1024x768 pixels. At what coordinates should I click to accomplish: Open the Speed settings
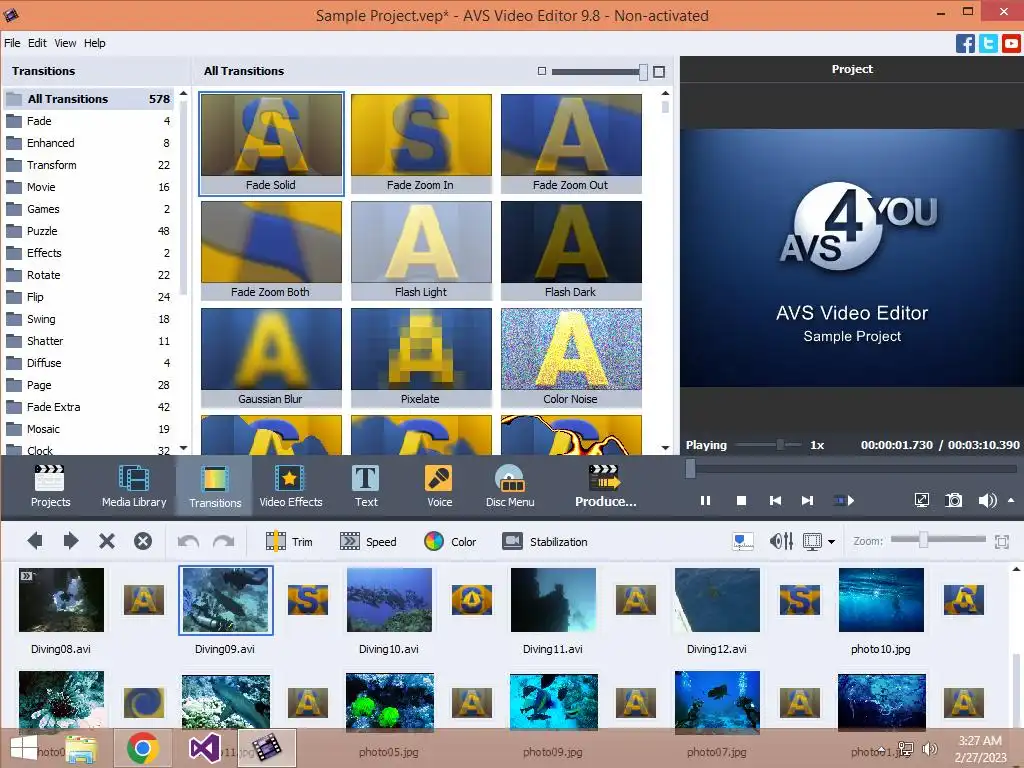[368, 541]
